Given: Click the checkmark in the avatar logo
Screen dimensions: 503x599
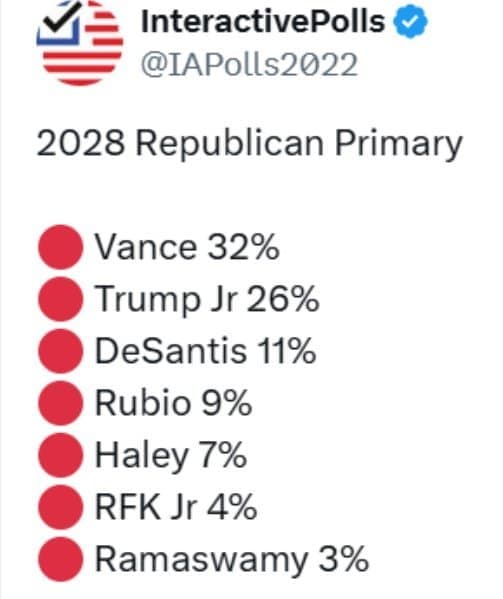Looking at the screenshot, I should click(x=62, y=17).
